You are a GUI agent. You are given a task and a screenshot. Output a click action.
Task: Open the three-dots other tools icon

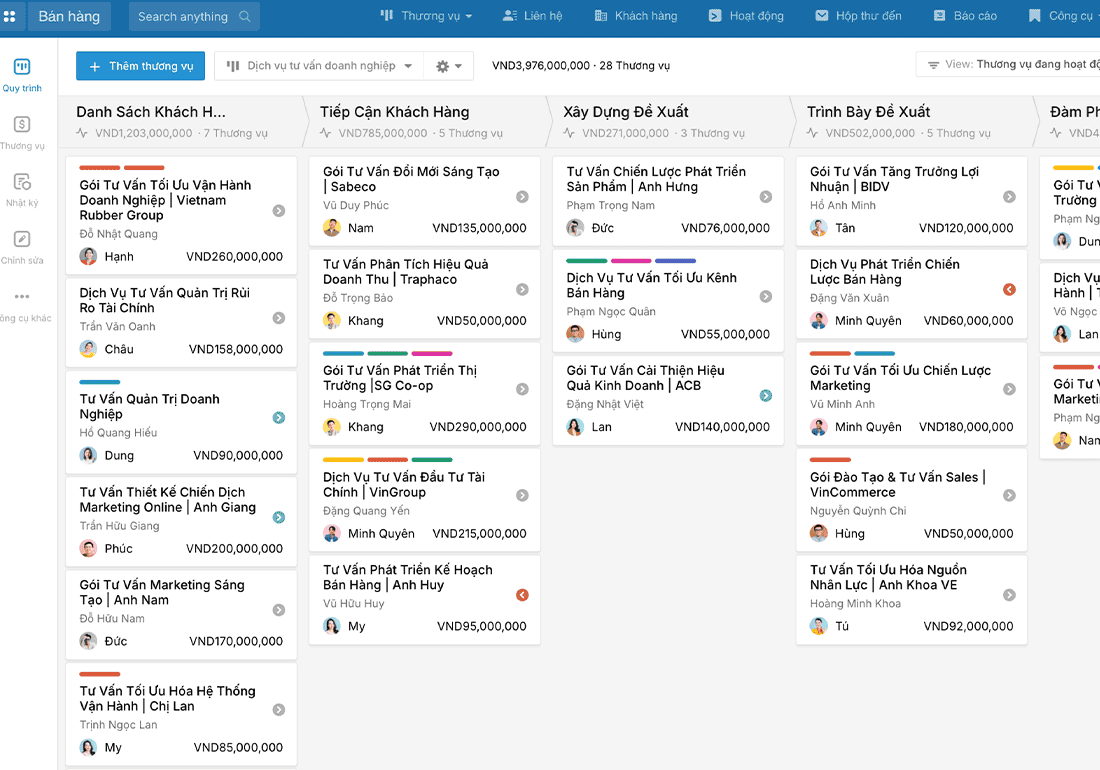click(22, 297)
